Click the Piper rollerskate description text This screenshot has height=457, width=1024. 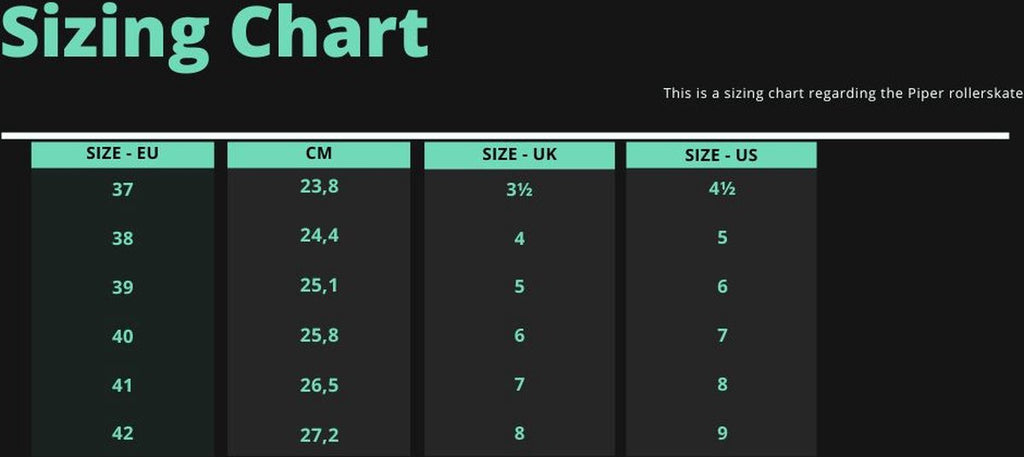(x=843, y=93)
